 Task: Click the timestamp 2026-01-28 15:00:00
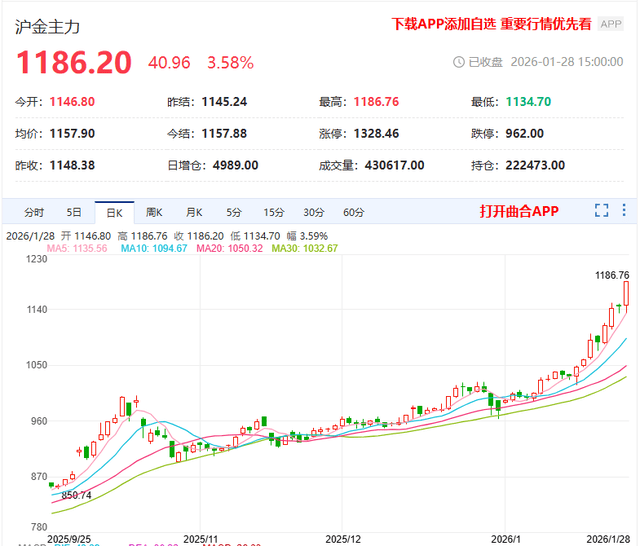(567, 62)
